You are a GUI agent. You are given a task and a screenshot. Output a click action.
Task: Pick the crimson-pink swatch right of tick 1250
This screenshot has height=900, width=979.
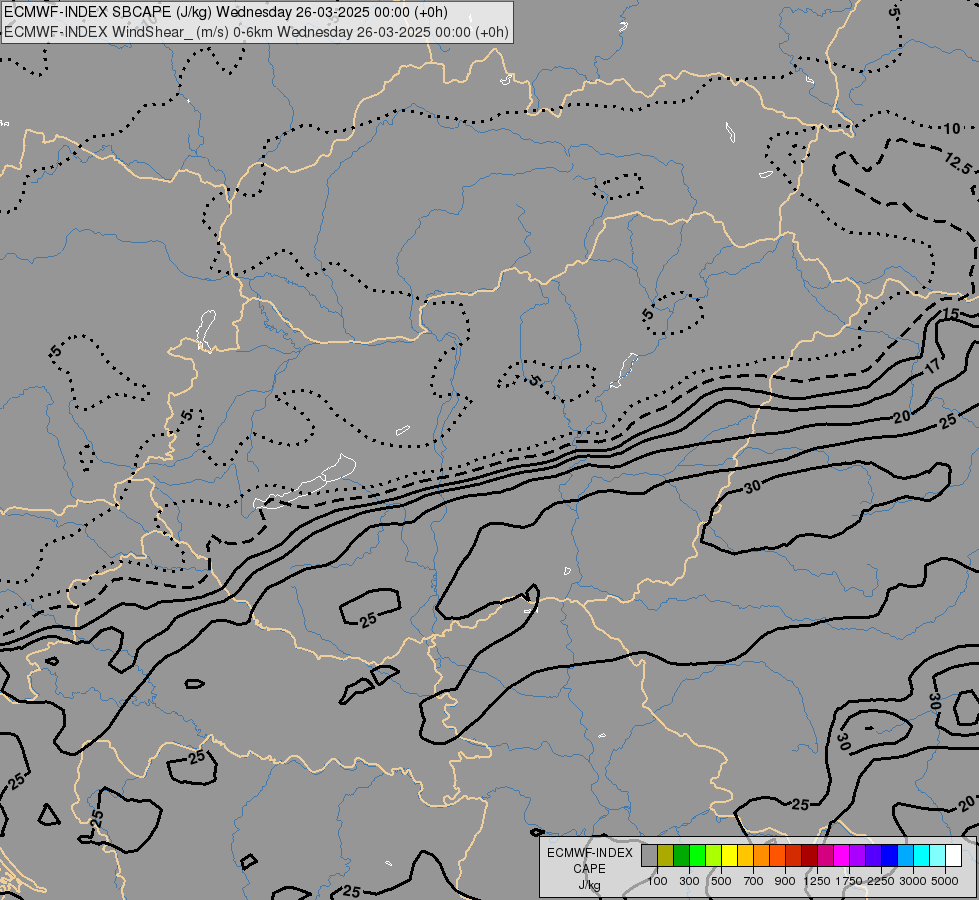coord(825,855)
